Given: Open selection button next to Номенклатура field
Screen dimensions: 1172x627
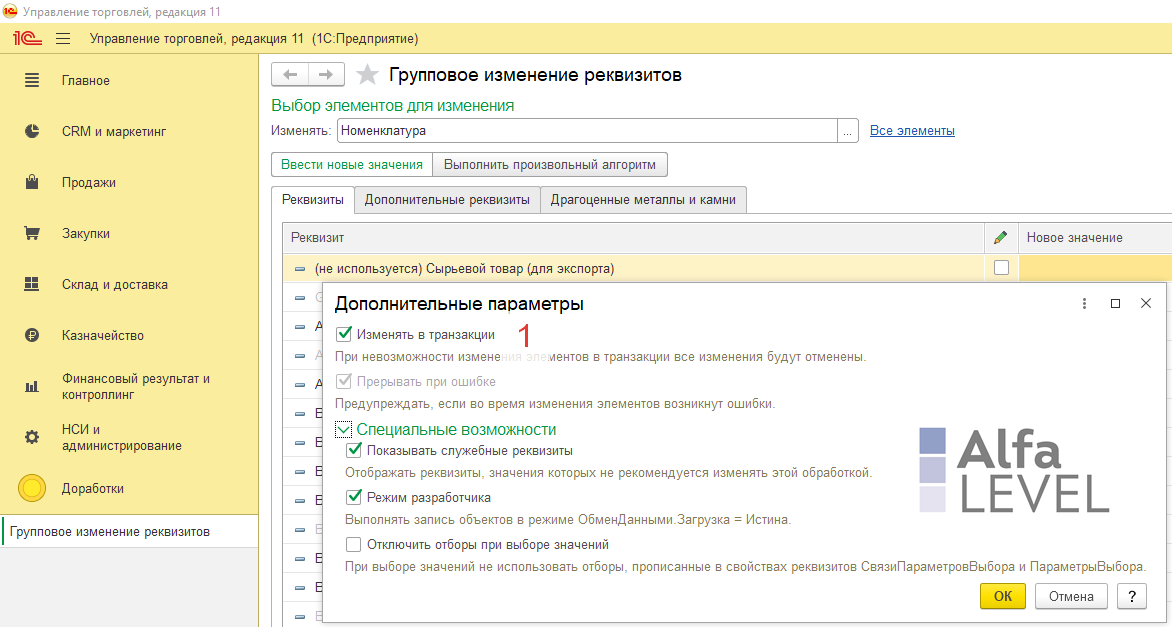Looking at the screenshot, I should coord(848,131).
